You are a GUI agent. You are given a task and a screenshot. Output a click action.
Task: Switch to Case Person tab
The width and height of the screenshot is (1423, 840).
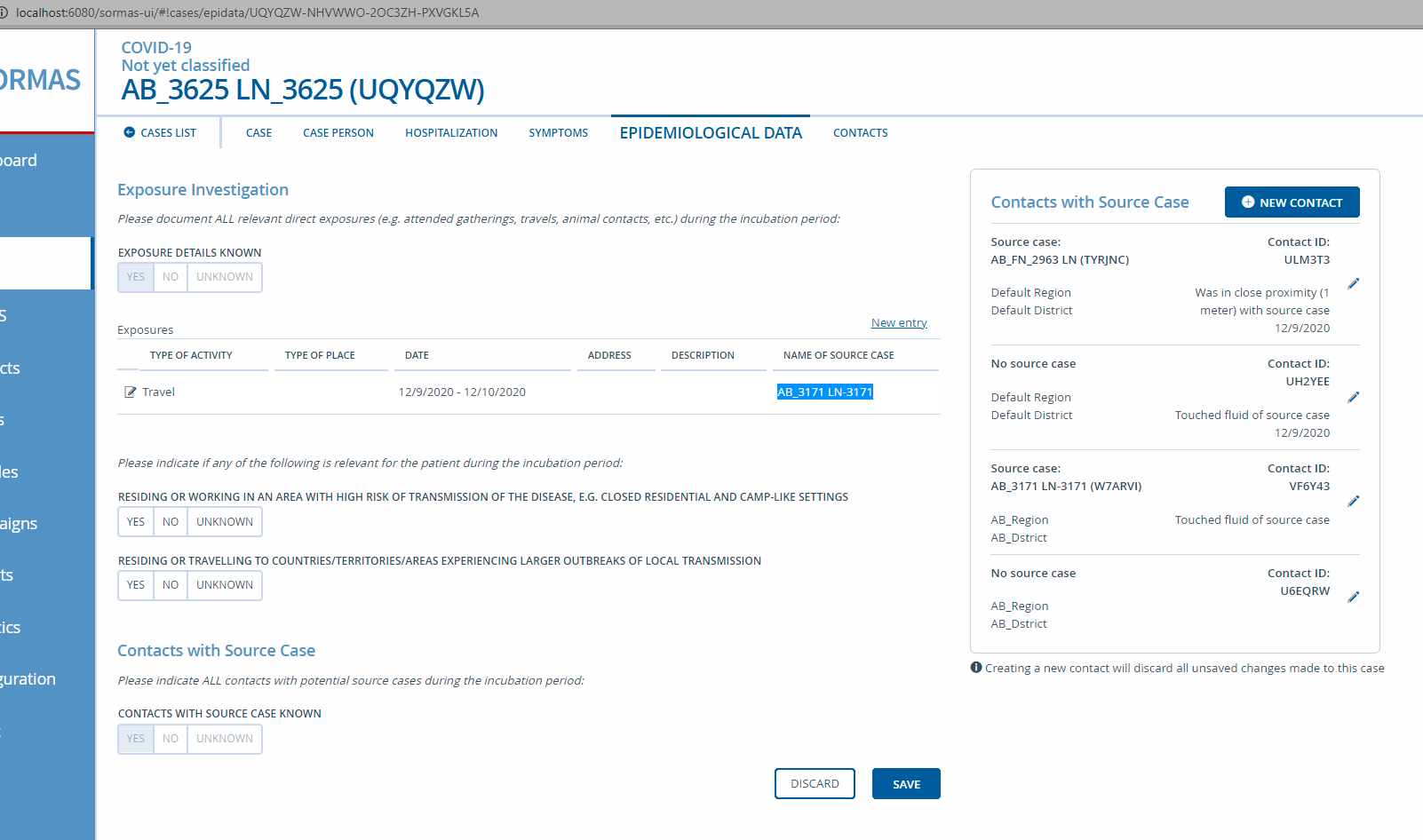[338, 133]
